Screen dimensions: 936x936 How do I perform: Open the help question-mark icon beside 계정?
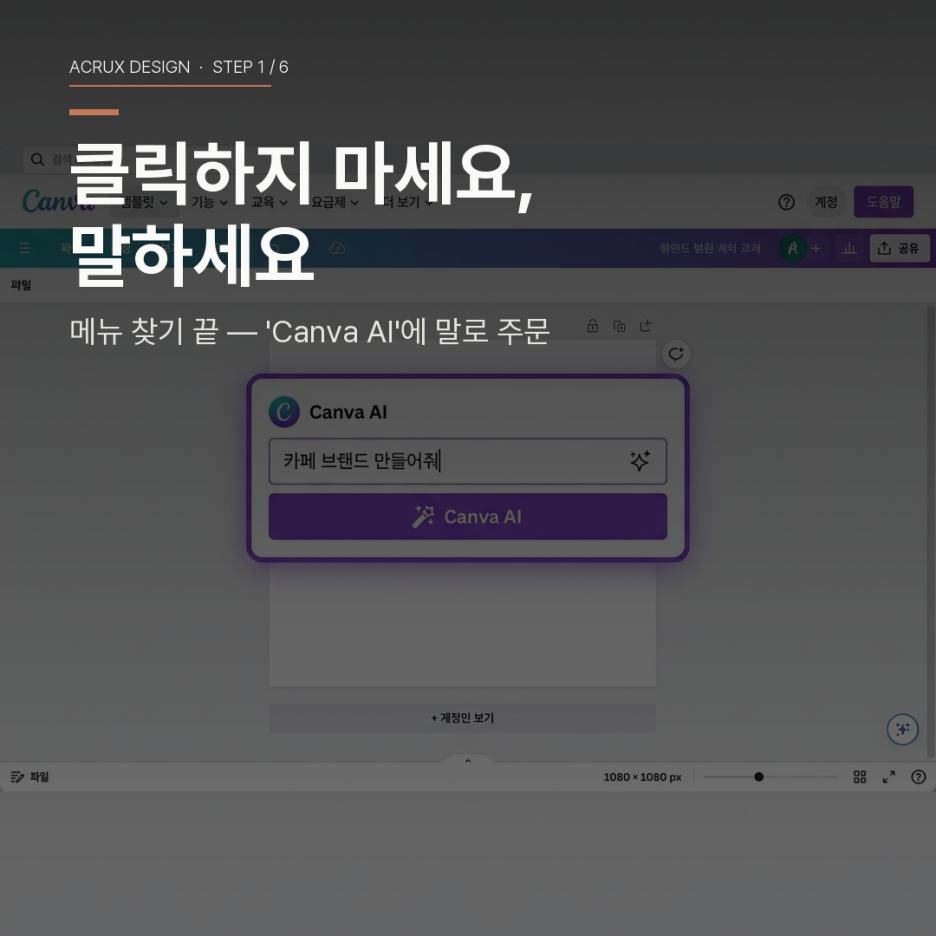coord(786,202)
